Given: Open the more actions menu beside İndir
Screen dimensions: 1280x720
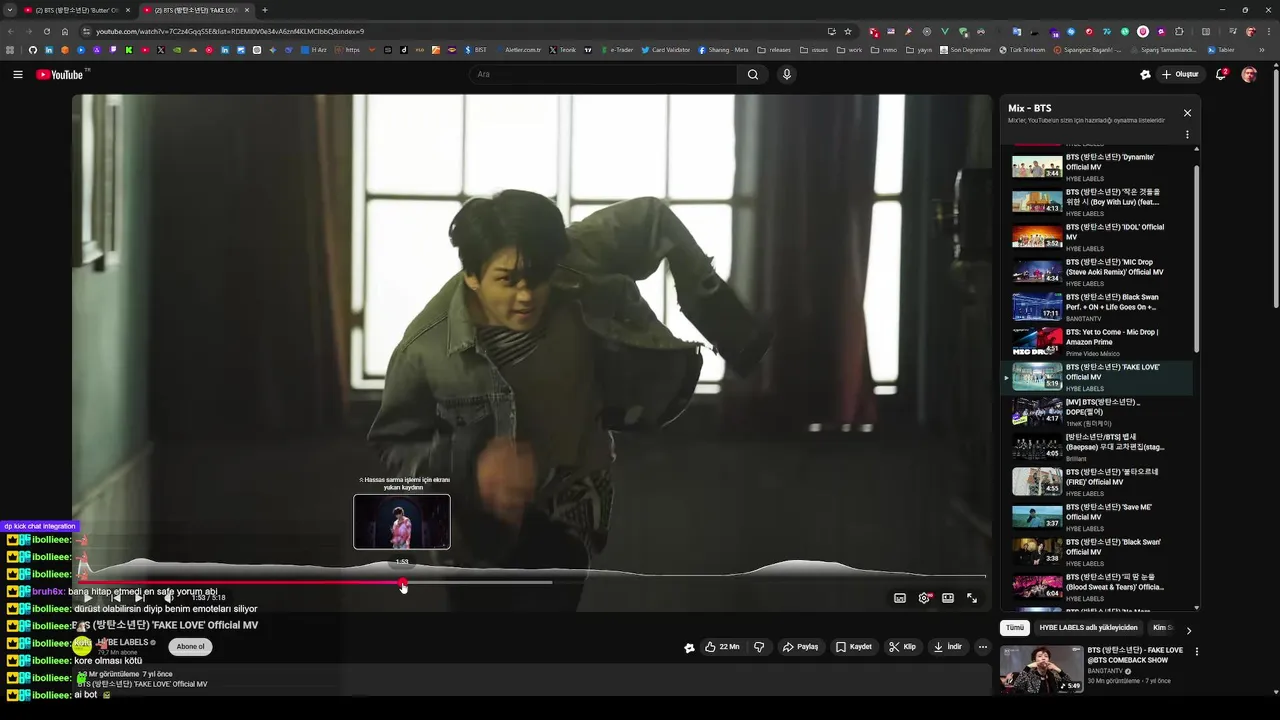Looking at the screenshot, I should point(982,647).
